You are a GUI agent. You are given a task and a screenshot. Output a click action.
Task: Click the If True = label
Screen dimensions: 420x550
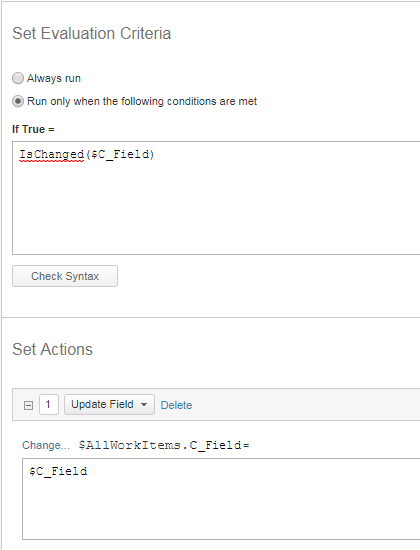[x=33, y=129]
